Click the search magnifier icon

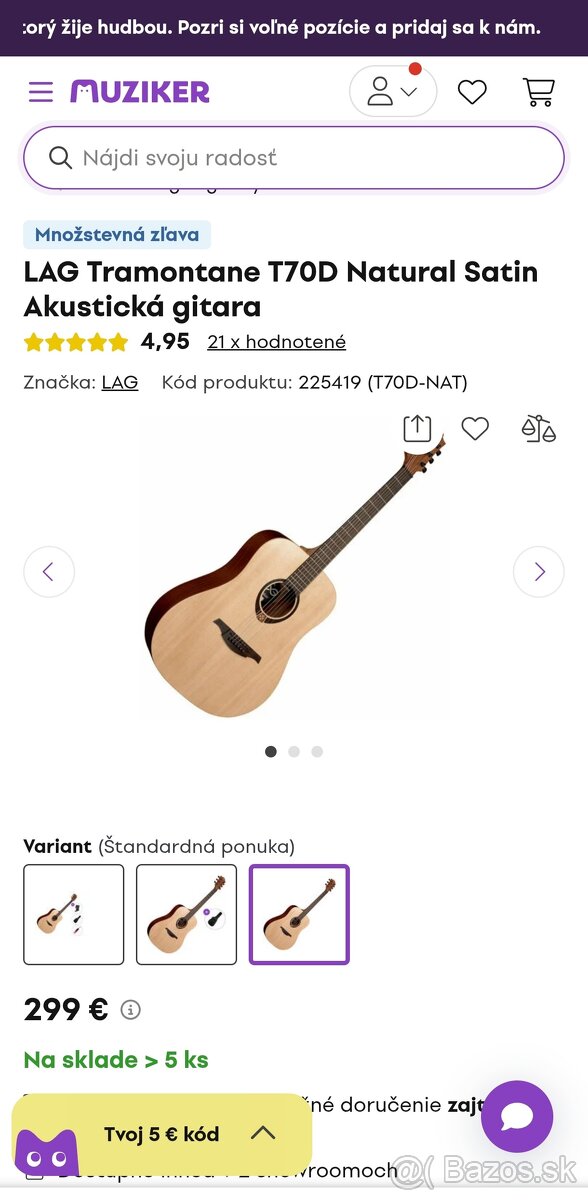tap(61, 158)
